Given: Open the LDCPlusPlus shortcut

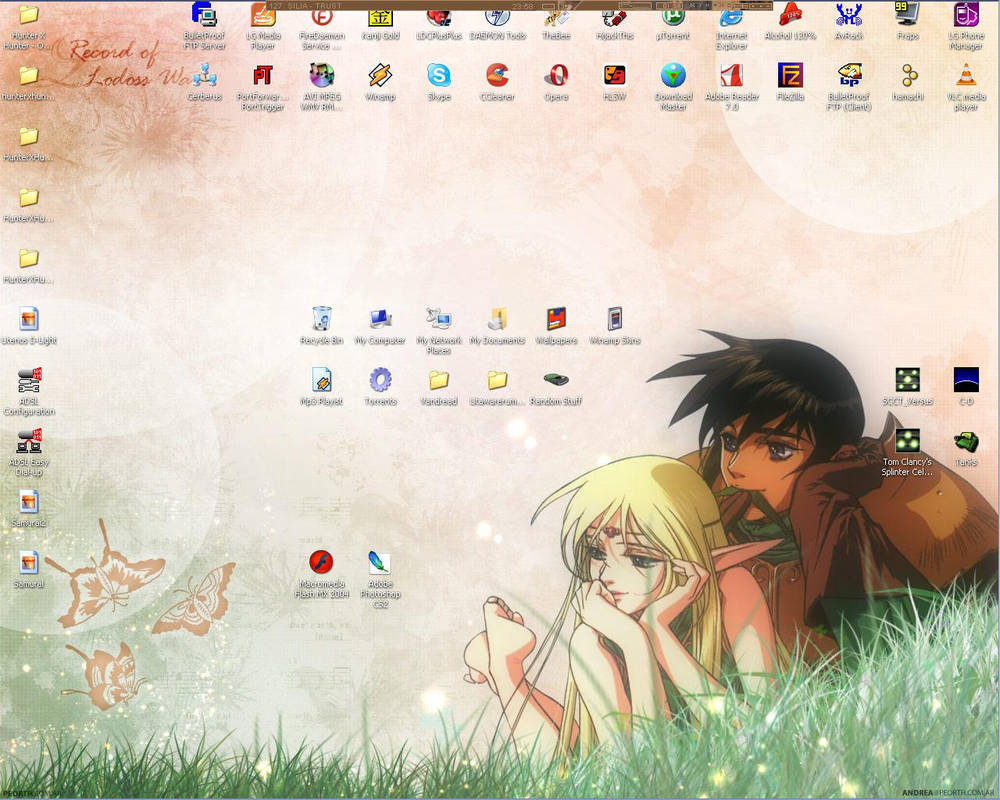Looking at the screenshot, I should point(439,14).
